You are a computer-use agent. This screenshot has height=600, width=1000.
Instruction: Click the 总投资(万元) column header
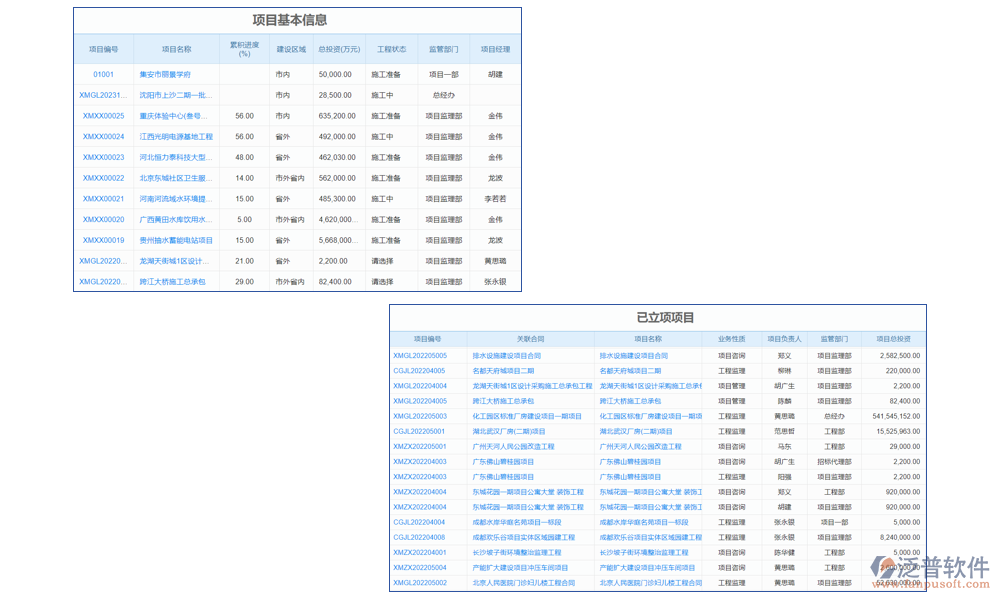[x=338, y=49]
